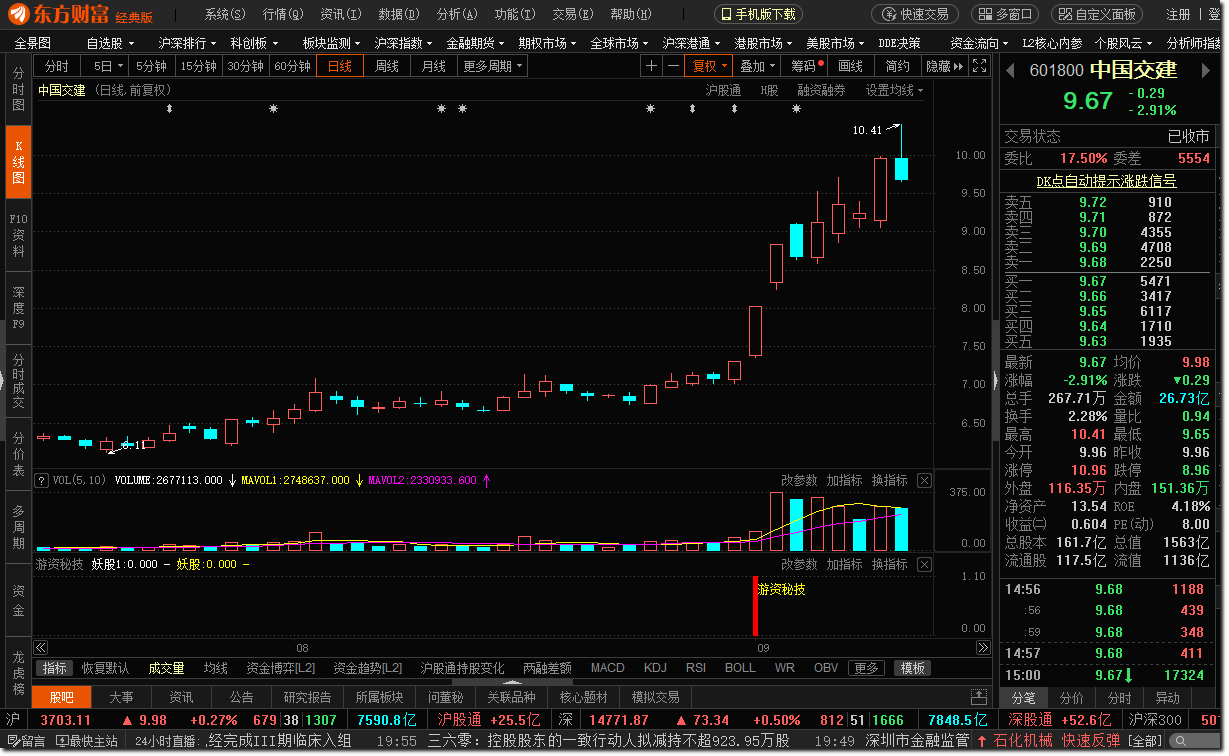This screenshot has height=756, width=1229.
Task: Expand the 沪深排行 ranking dropdown
Action: [x=187, y=44]
